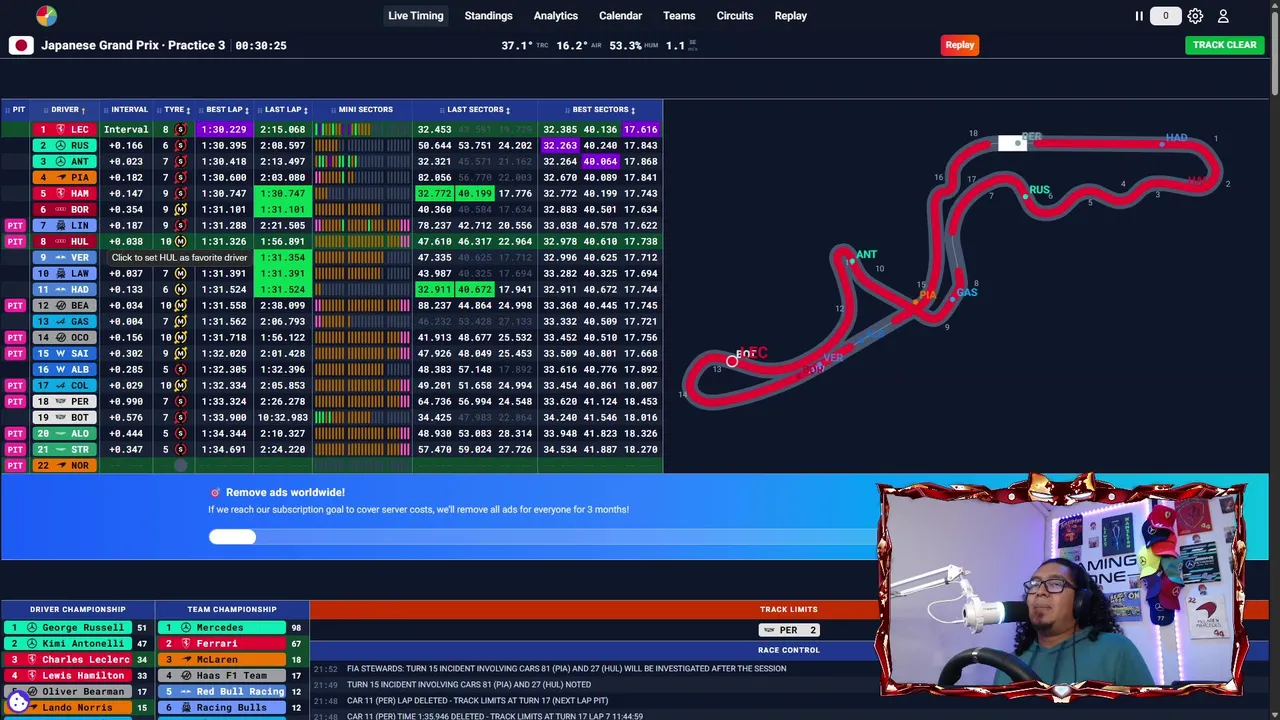Click HAD marker on track map
The image size is (1280, 720).
(1176, 138)
